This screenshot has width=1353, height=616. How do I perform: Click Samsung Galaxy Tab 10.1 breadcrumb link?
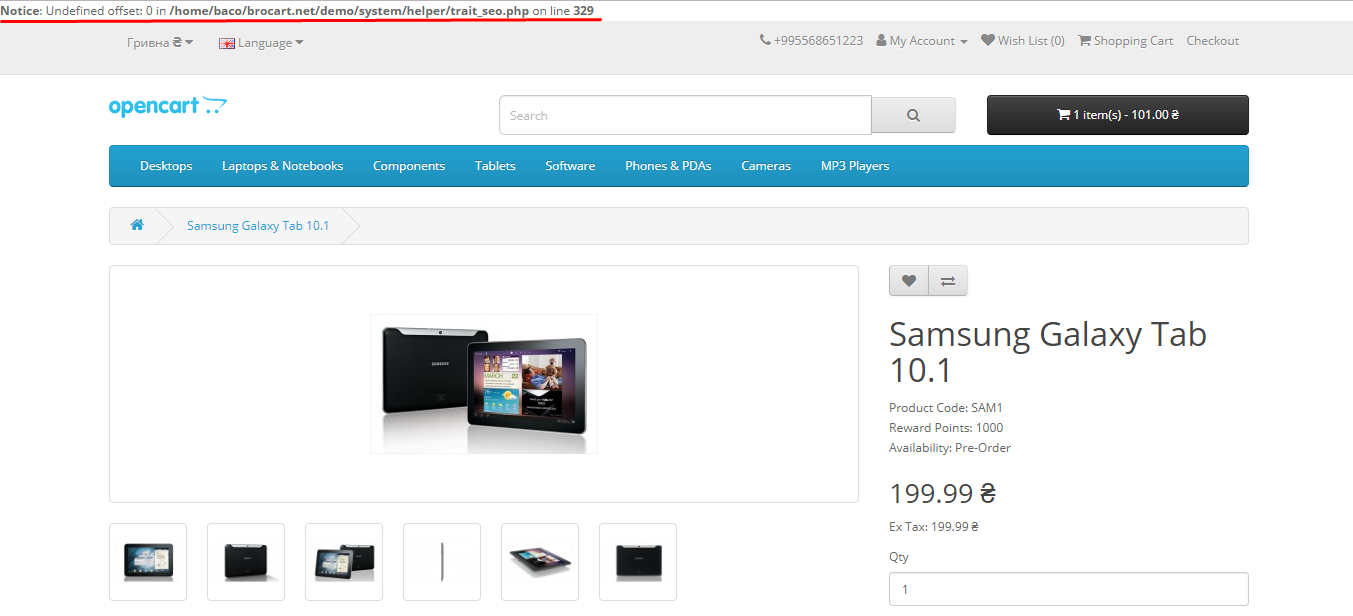258,226
